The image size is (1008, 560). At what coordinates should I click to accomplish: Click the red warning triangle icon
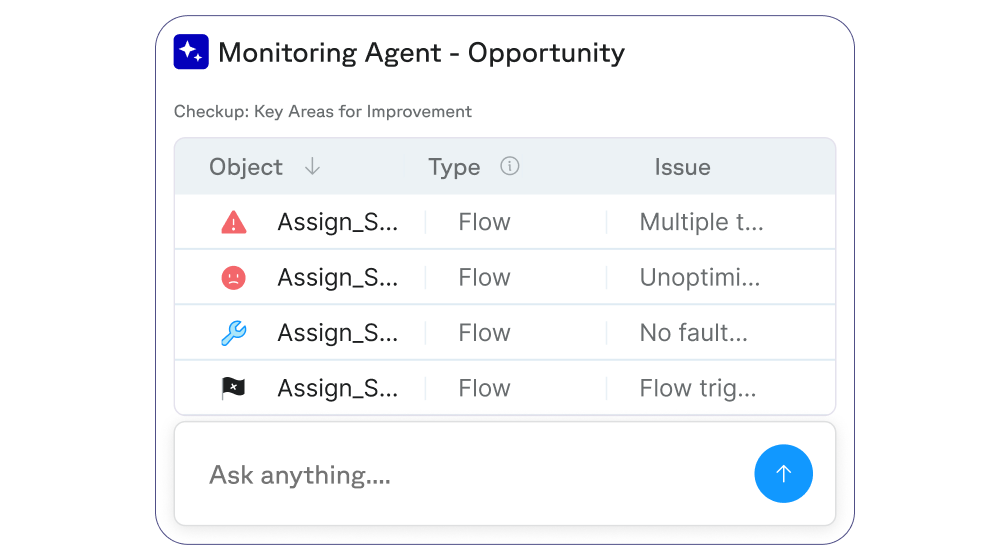click(233, 223)
